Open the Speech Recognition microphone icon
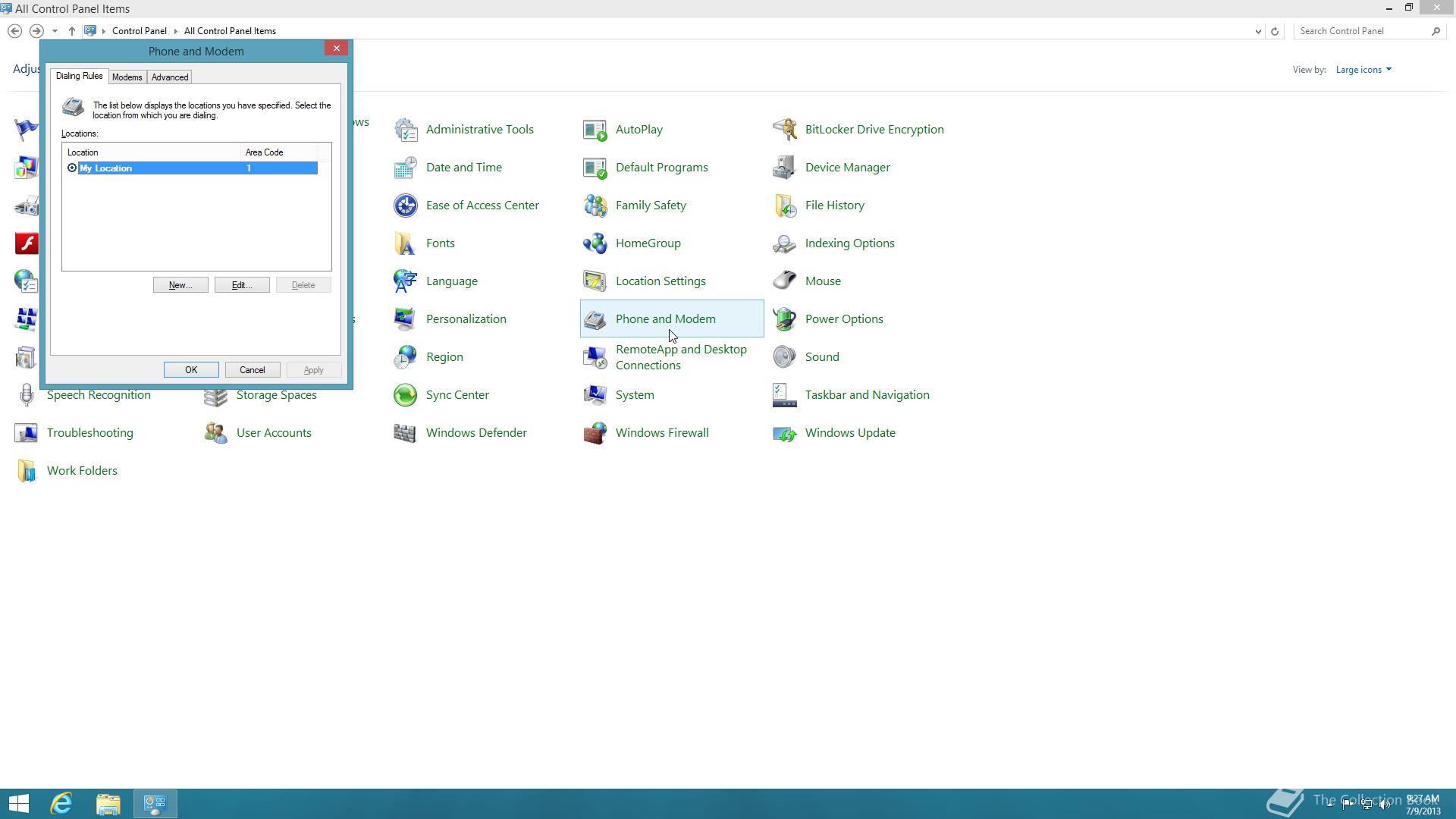This screenshot has height=819, width=1456. click(x=27, y=395)
